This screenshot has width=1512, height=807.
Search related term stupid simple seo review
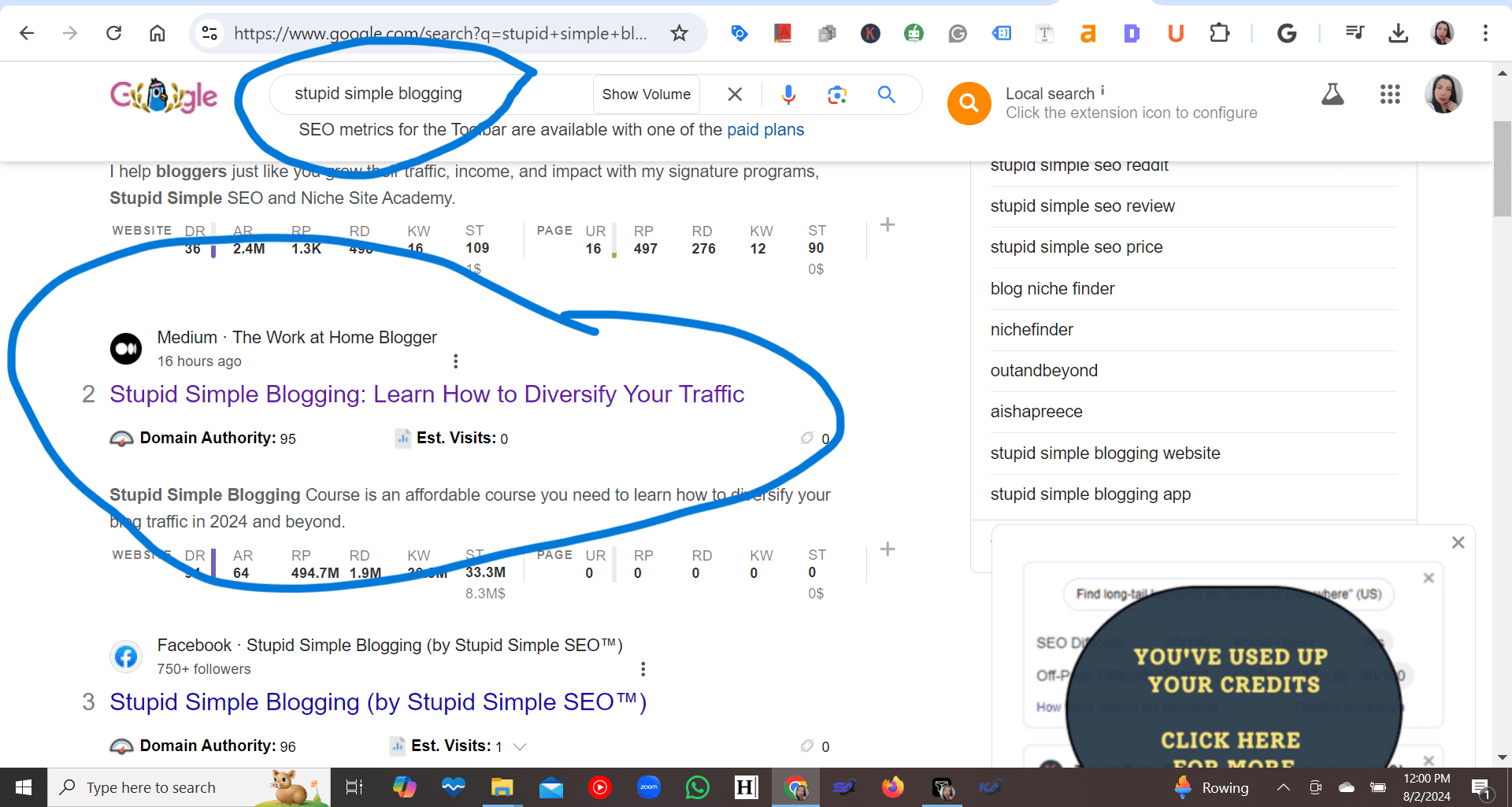click(1082, 206)
